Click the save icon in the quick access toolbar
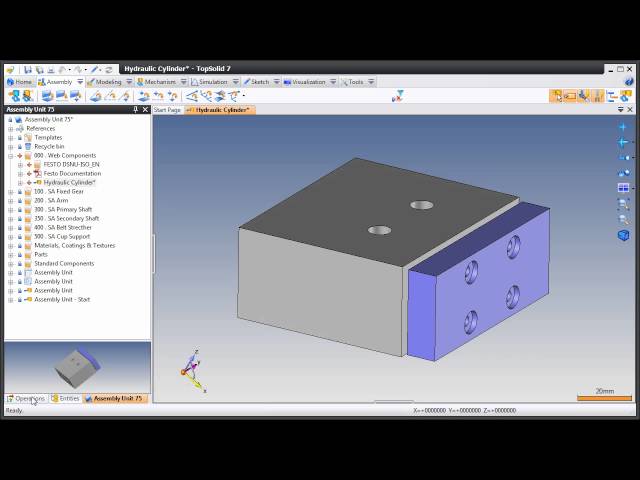This screenshot has width=640, height=480. [x=29, y=69]
